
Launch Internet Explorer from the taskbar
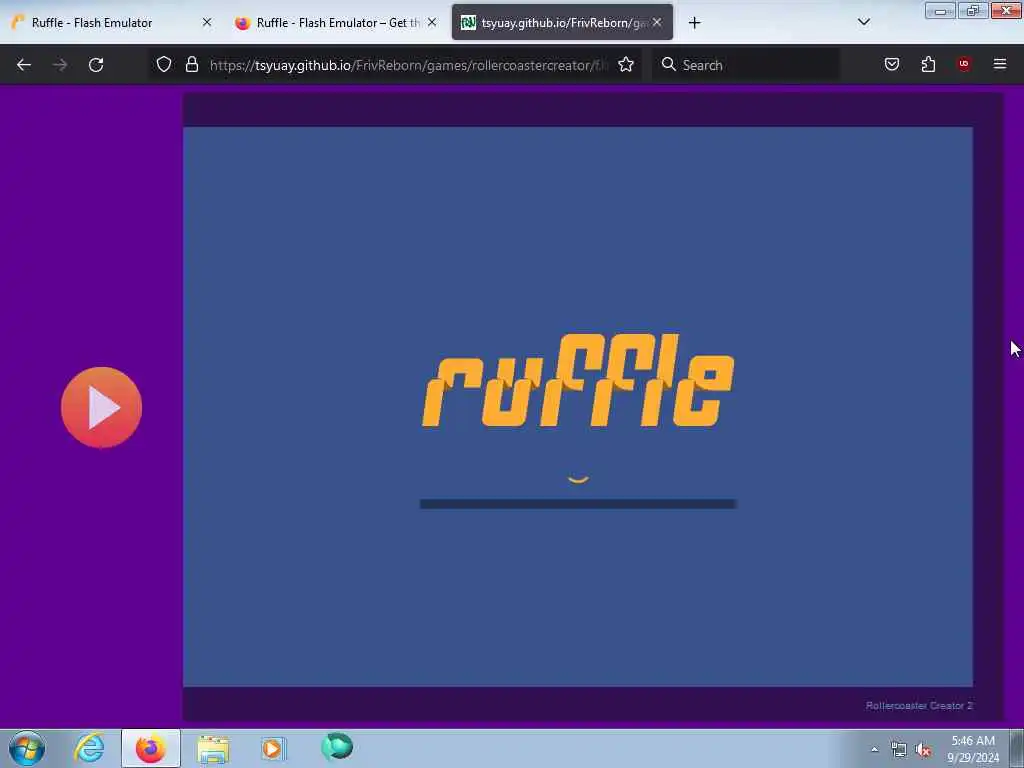pos(89,748)
